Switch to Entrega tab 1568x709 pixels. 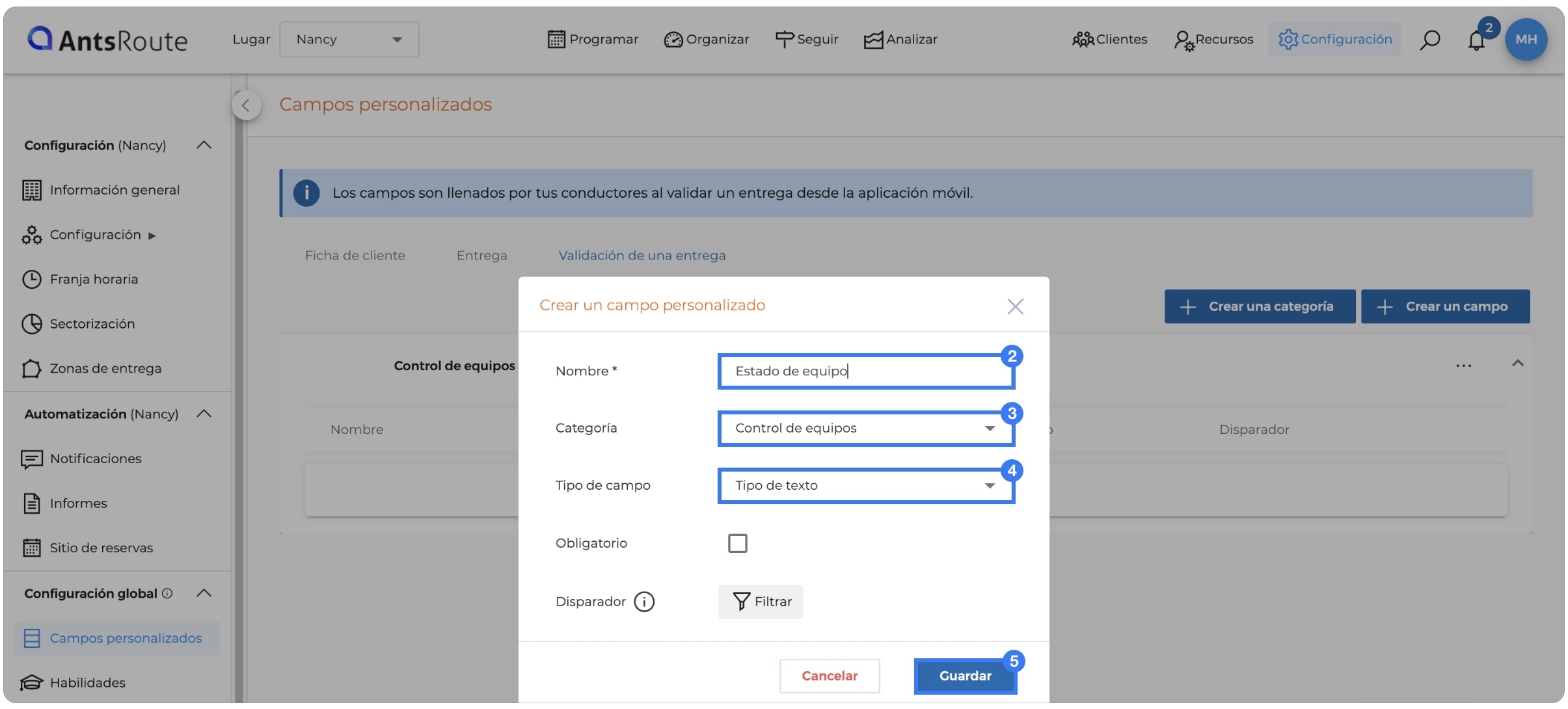tap(481, 256)
